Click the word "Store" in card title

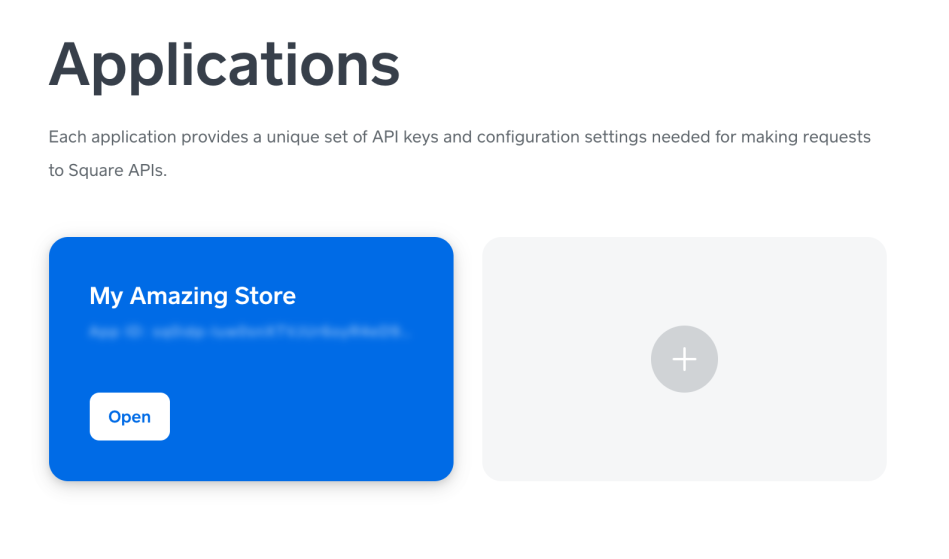click(265, 296)
